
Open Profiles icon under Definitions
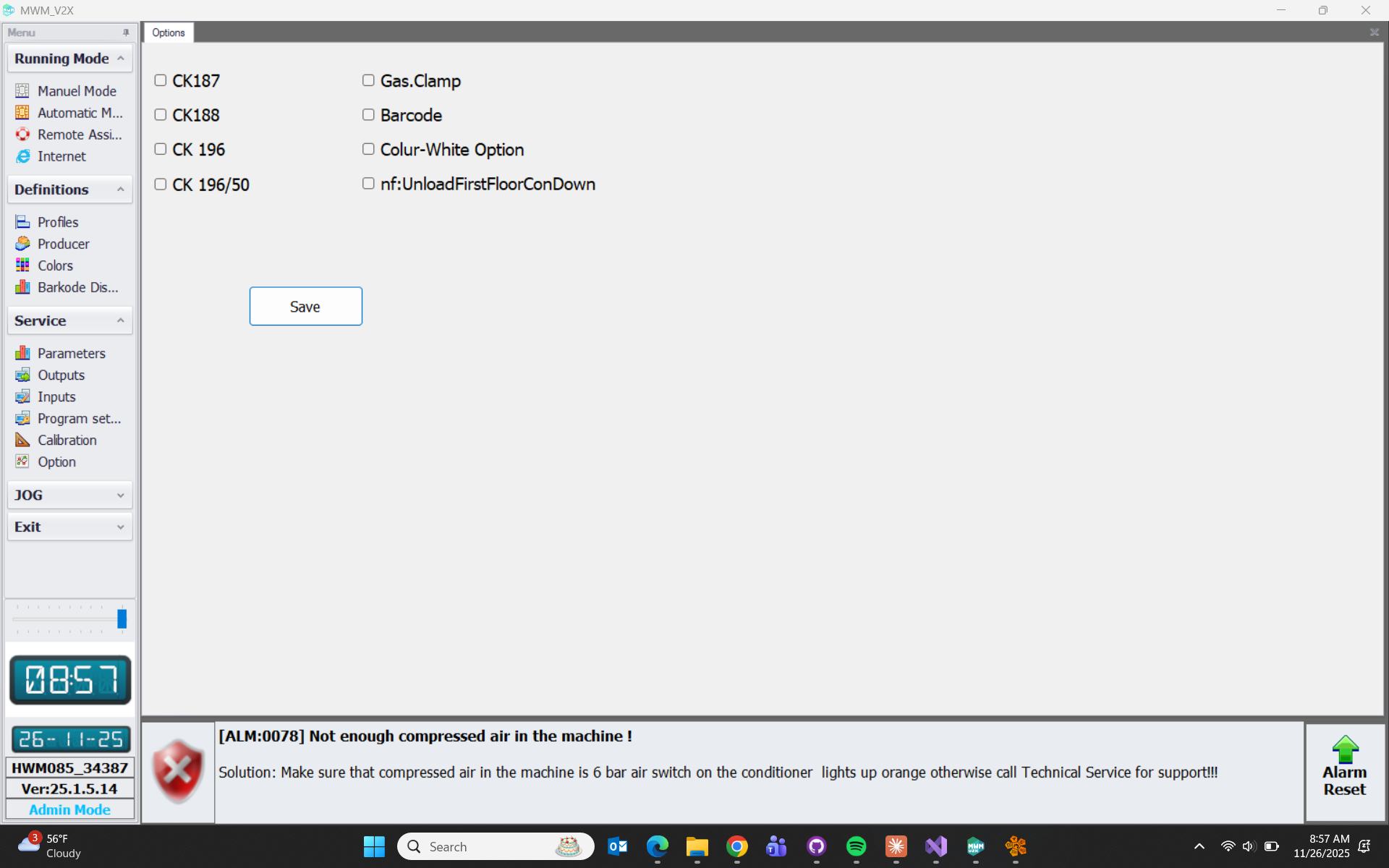[x=22, y=222]
